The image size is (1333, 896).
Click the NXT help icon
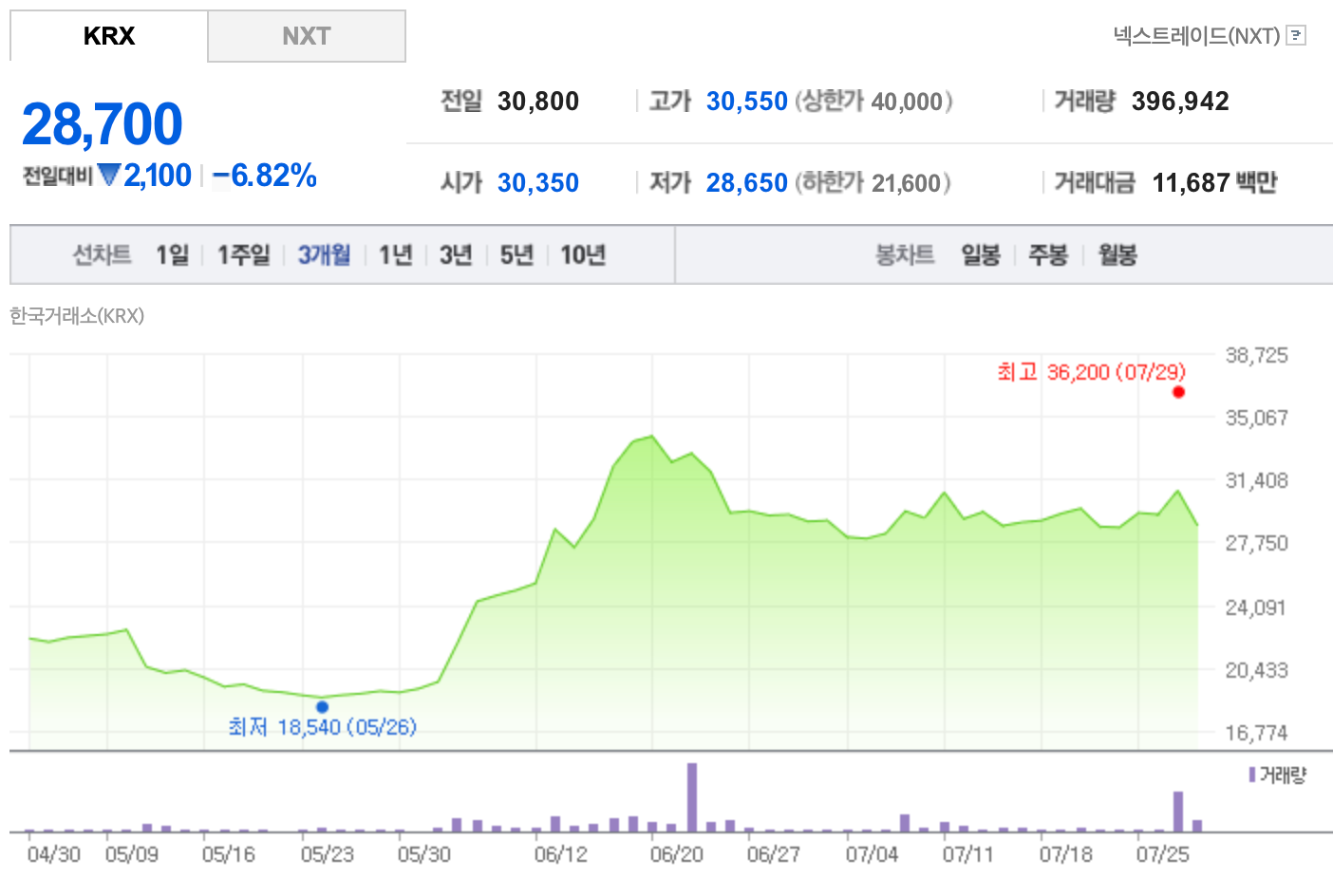tap(1296, 36)
